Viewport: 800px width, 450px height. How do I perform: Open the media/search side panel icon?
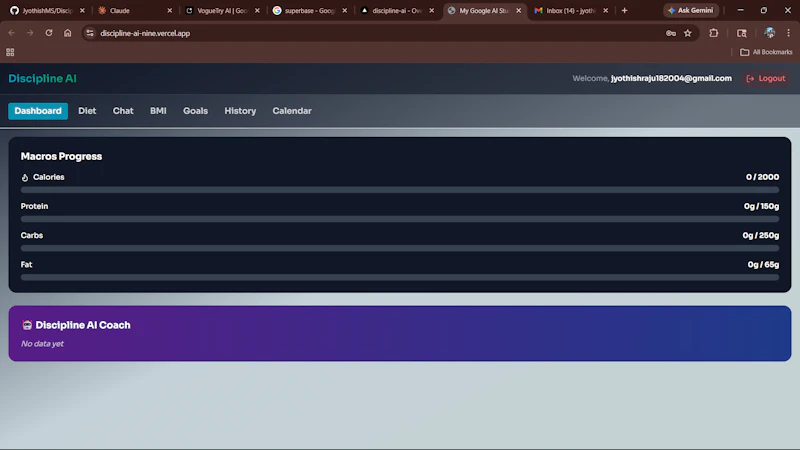pyautogui.click(x=742, y=33)
